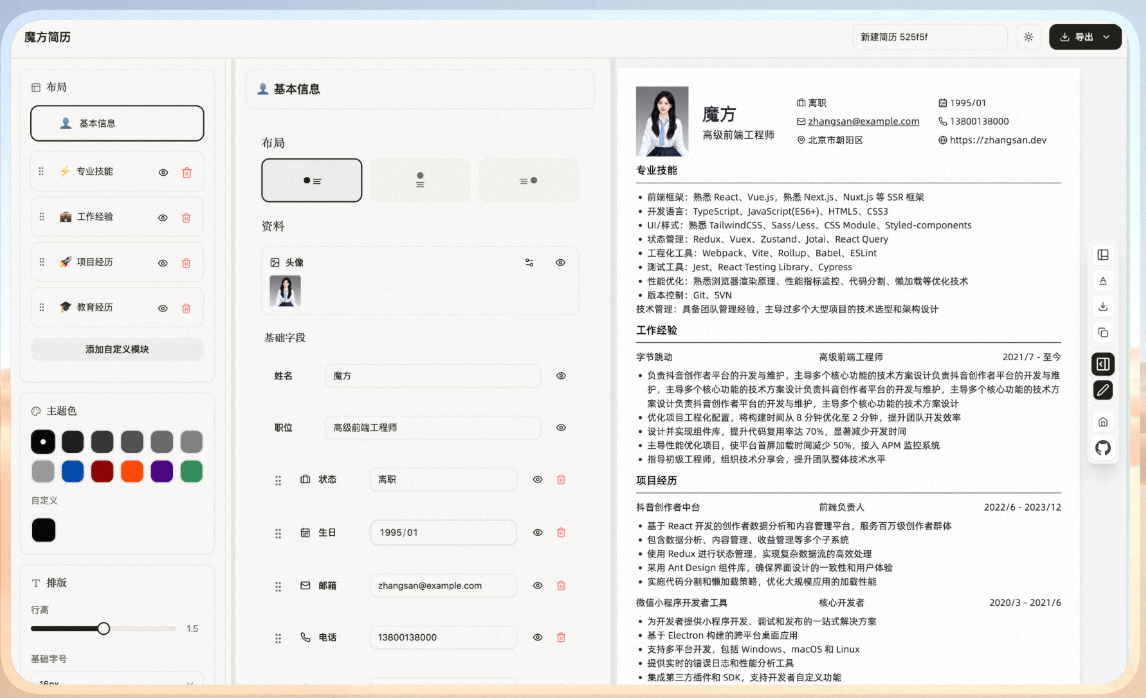Select the 项目经历 module in layout list
Screen dimensions: 1146x698
pyautogui.click(x=96, y=263)
